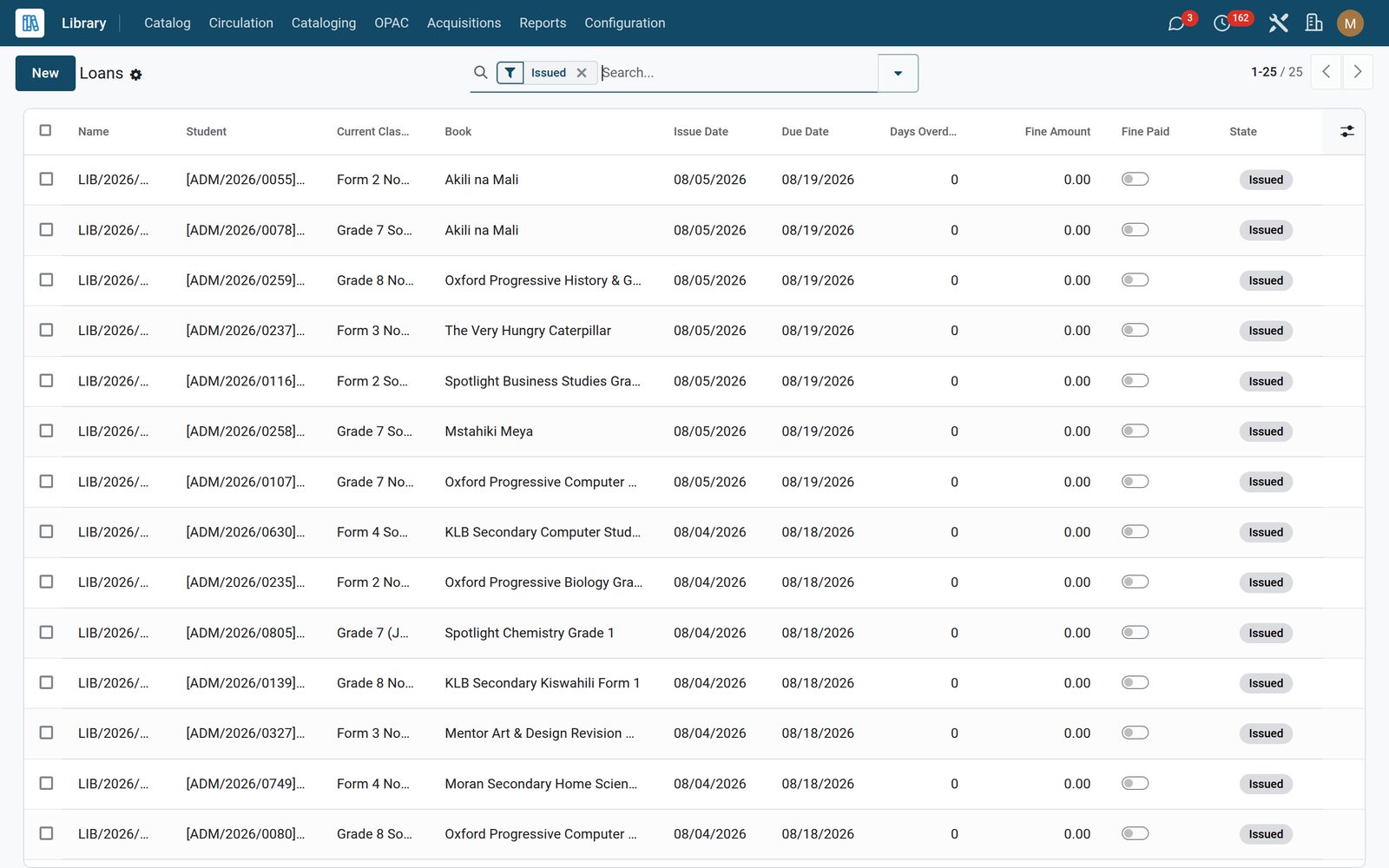Open the Issued state badge for ADM/2026/0630
Screen dimensions: 1389x868
(x=1266, y=532)
